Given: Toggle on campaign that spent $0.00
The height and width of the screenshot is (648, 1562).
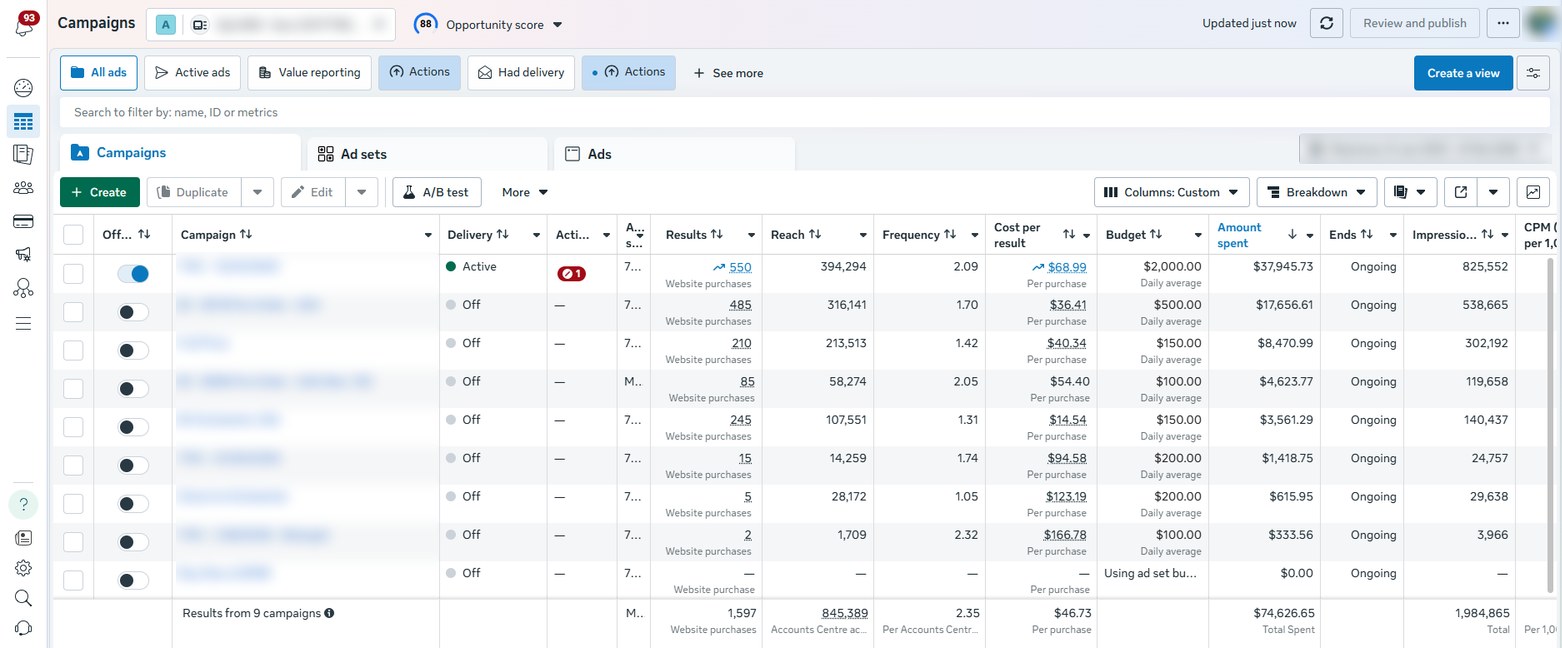Looking at the screenshot, I should coord(133,580).
